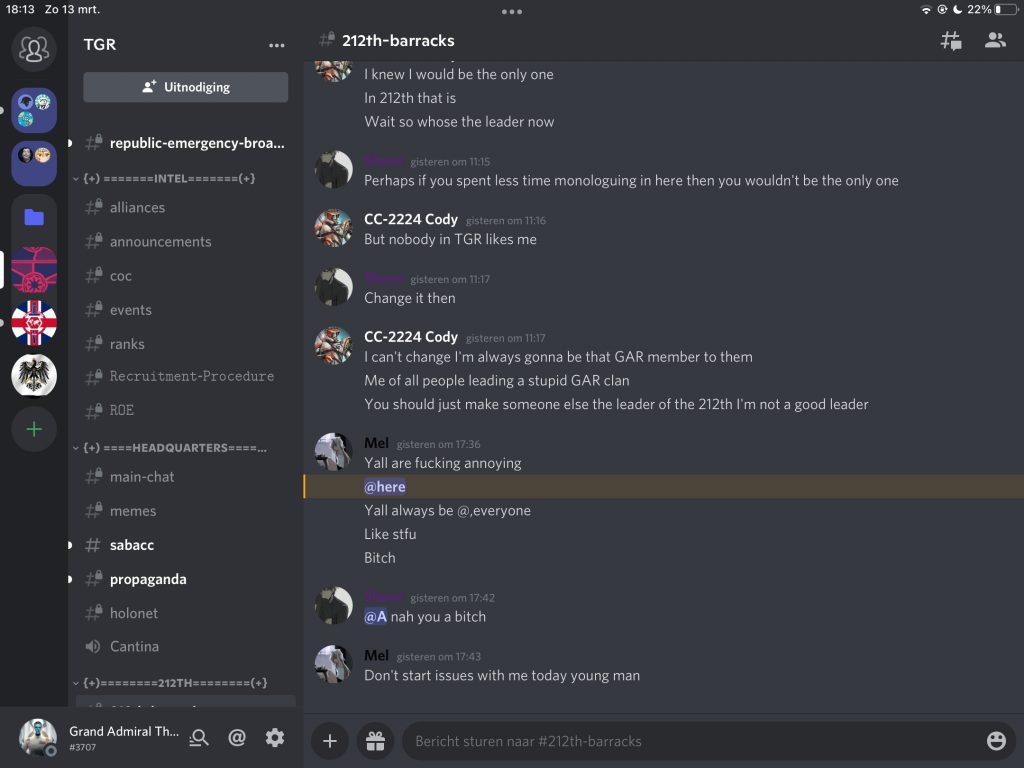Open TGR server options menu
The image size is (1024, 768).
pyautogui.click(x=276, y=45)
